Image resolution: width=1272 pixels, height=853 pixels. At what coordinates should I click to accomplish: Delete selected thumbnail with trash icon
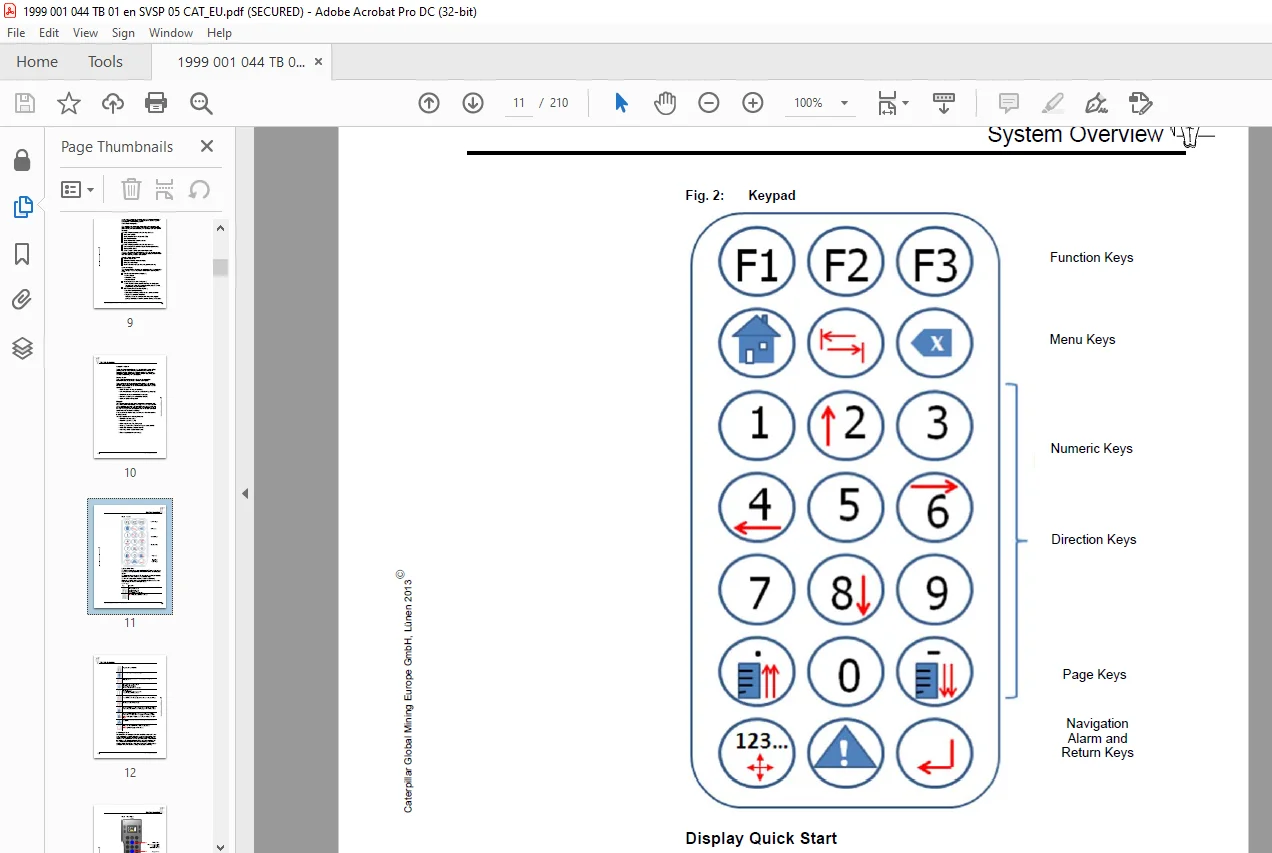131,189
